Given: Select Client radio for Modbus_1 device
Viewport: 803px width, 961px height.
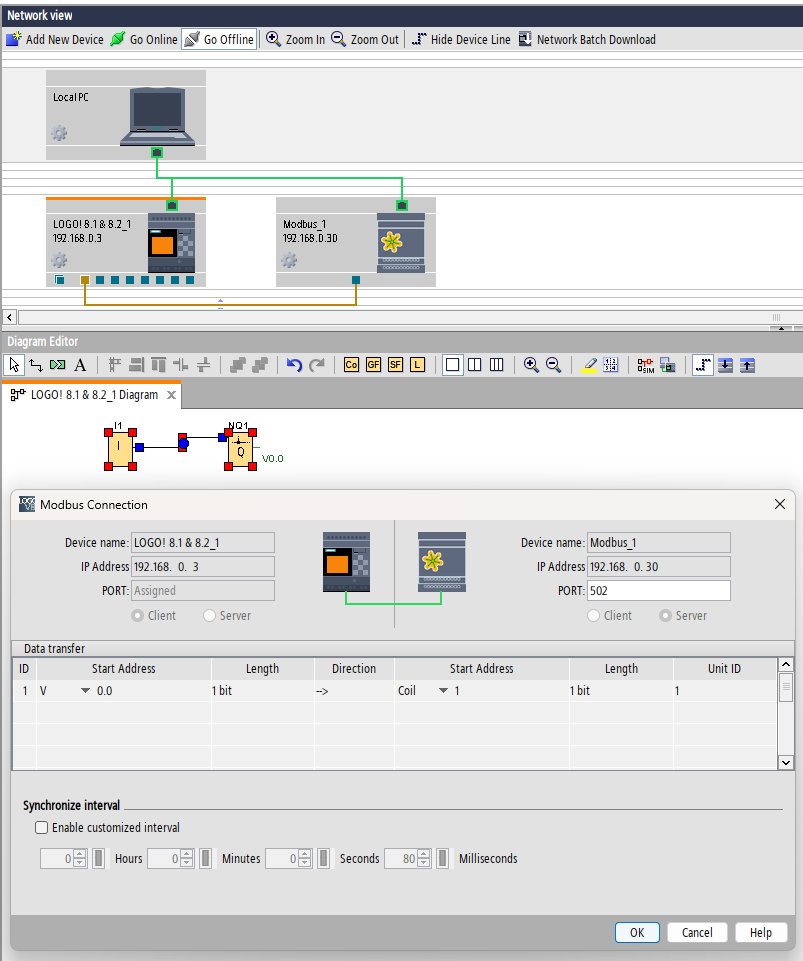Looking at the screenshot, I should click(594, 616).
